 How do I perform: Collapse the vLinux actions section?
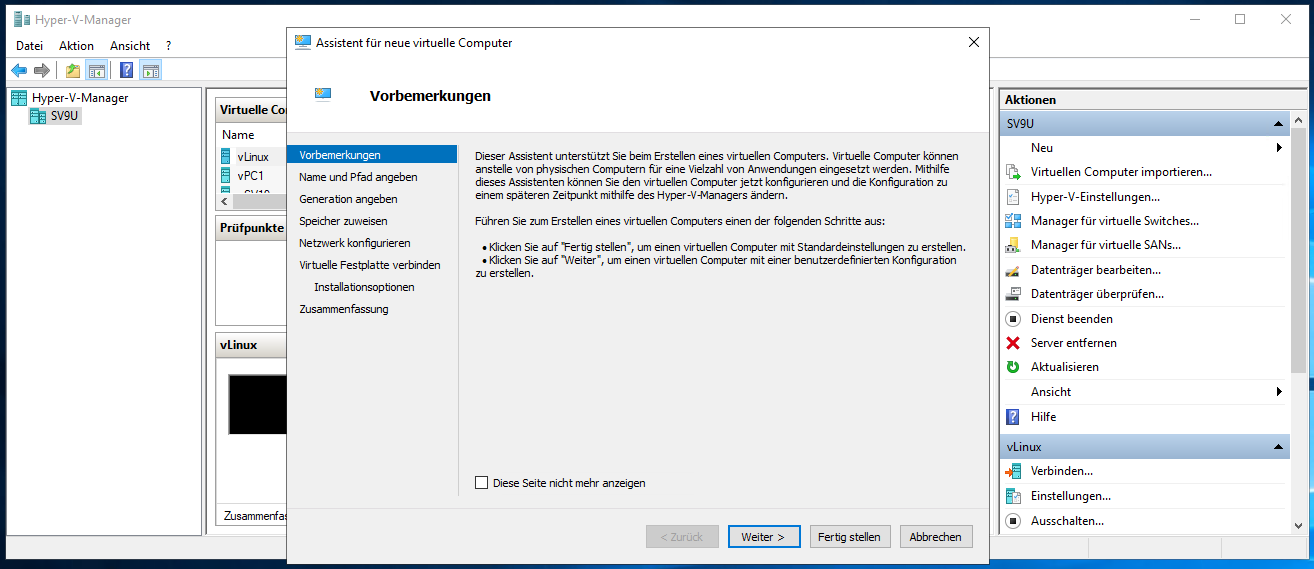click(x=1278, y=447)
